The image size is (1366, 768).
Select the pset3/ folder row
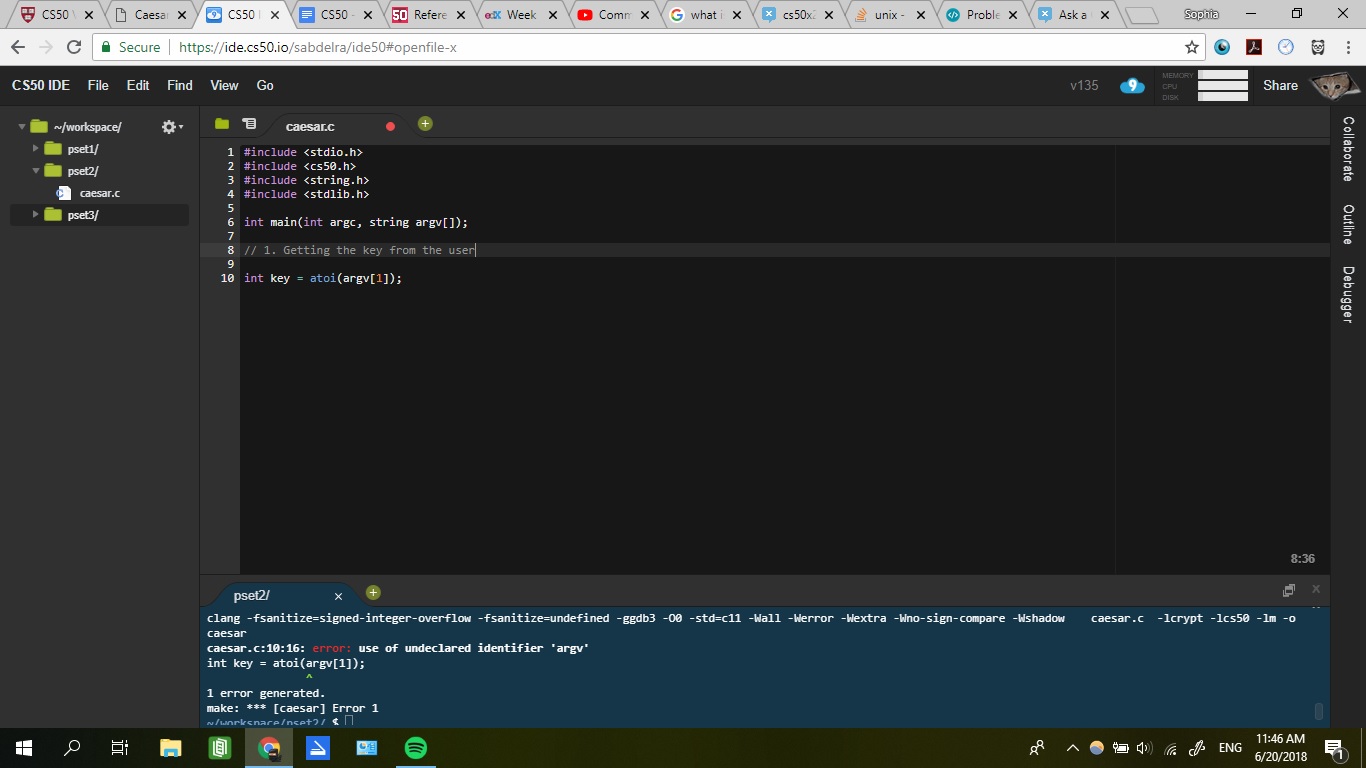point(99,215)
